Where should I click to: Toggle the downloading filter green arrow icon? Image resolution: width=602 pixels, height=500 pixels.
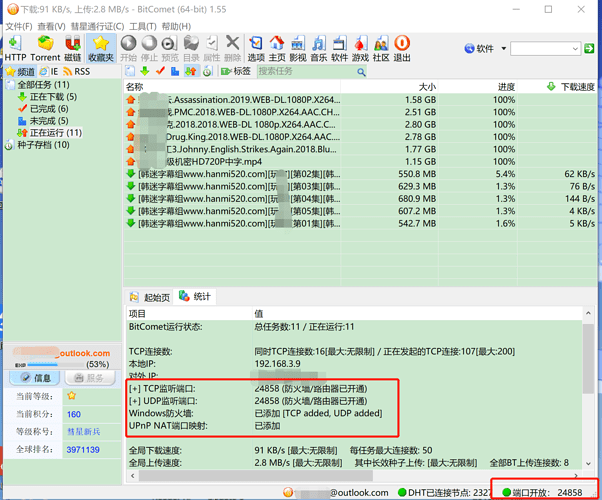(144, 71)
